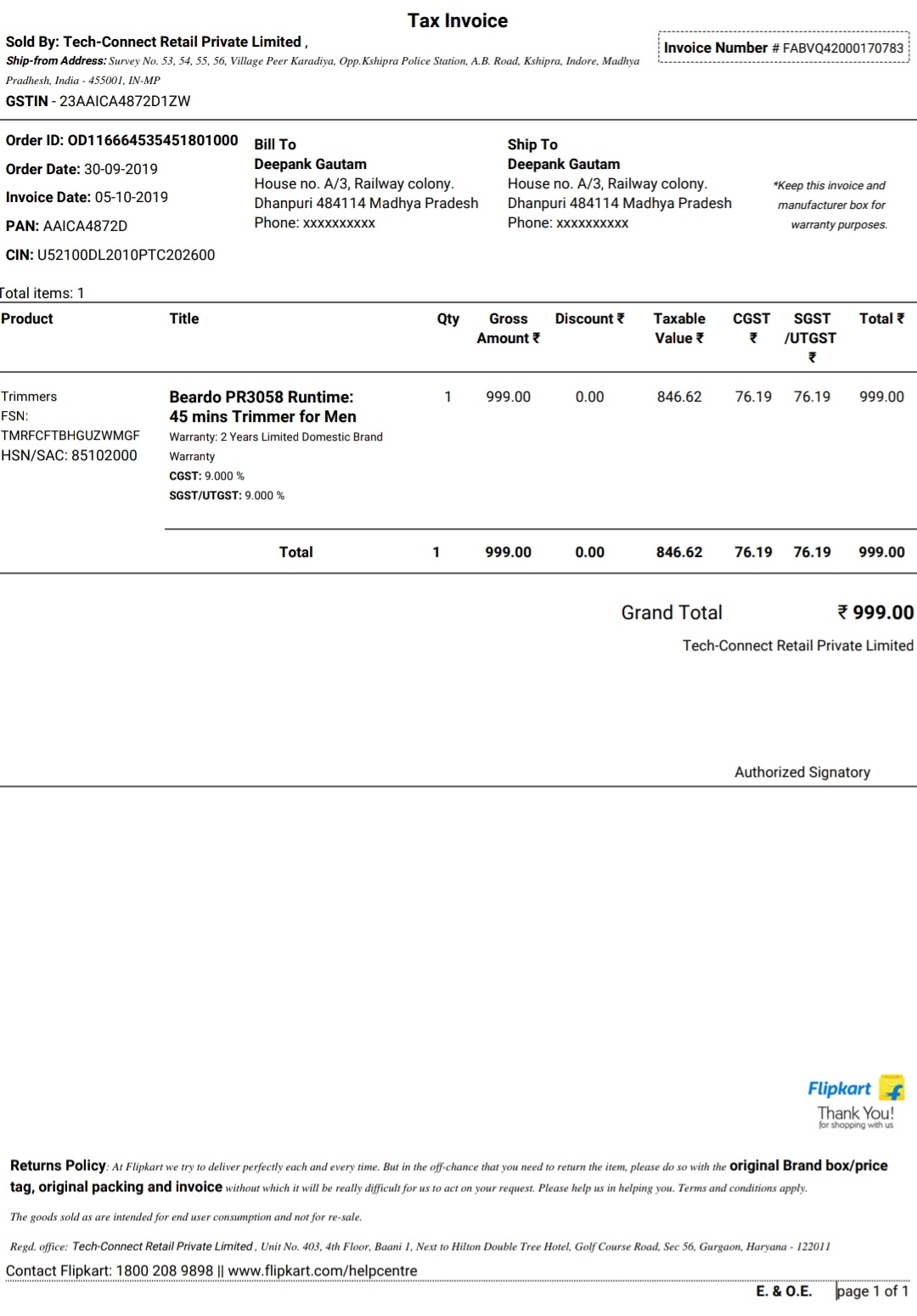
Task: Click the Tax Invoice heading
Action: pos(458,20)
